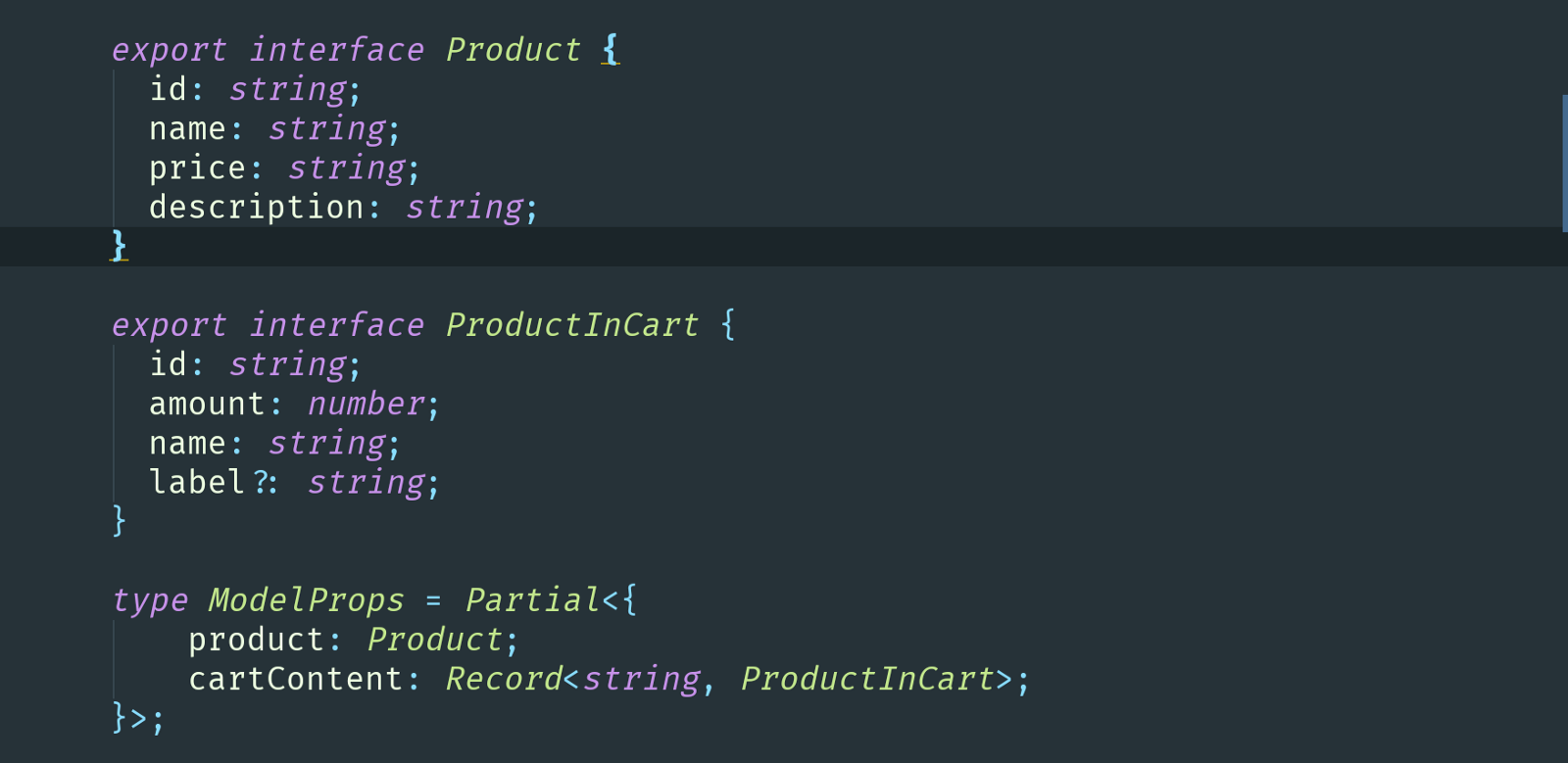Click the vertical scrollbar thumb on right edge

(1564, 164)
